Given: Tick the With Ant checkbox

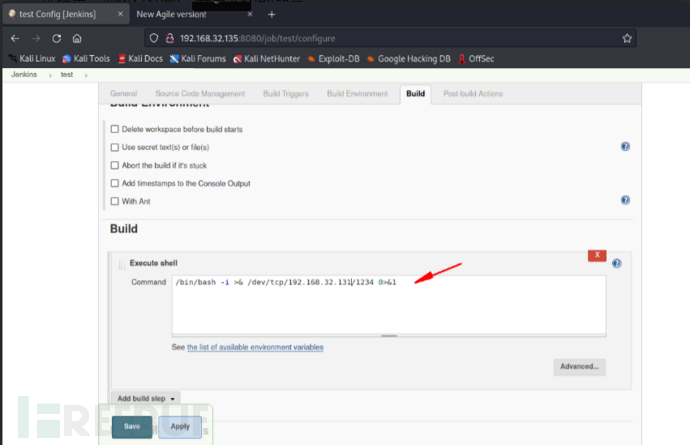Looking at the screenshot, I should [x=115, y=201].
